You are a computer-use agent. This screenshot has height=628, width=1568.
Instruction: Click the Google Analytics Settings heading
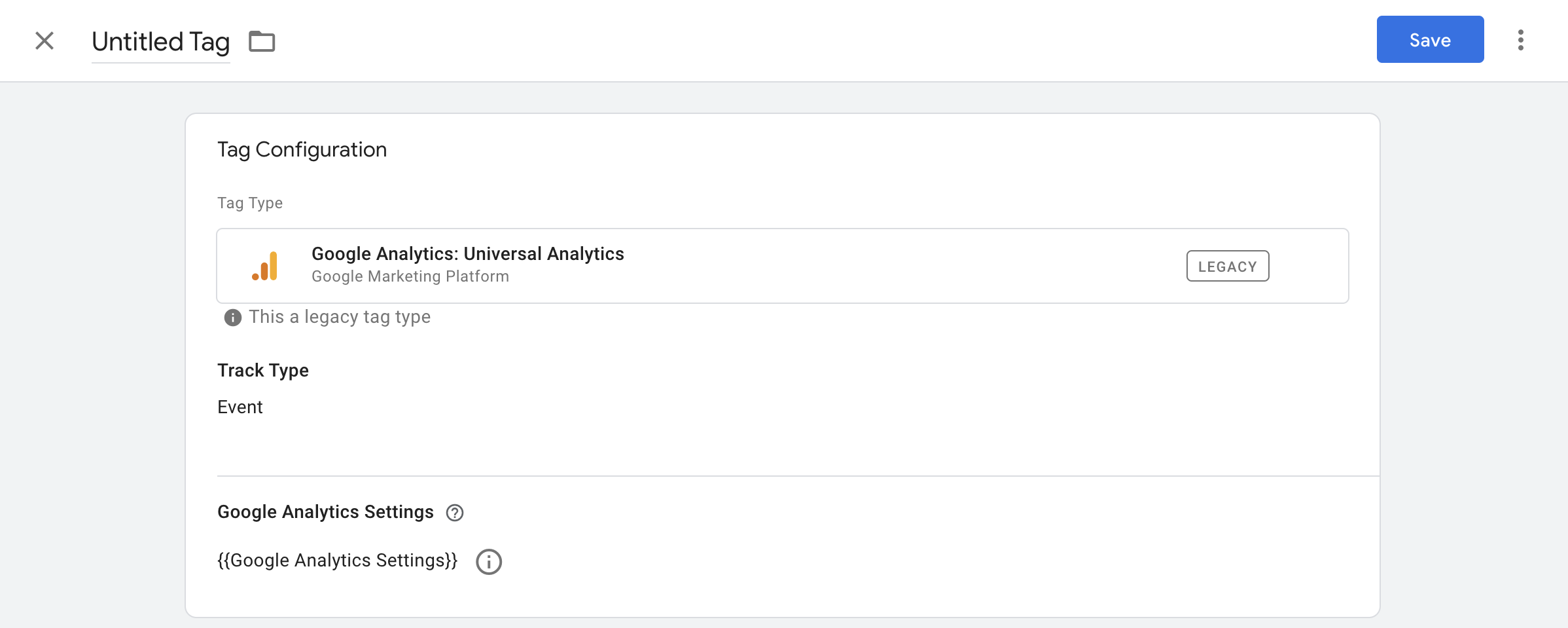click(325, 512)
